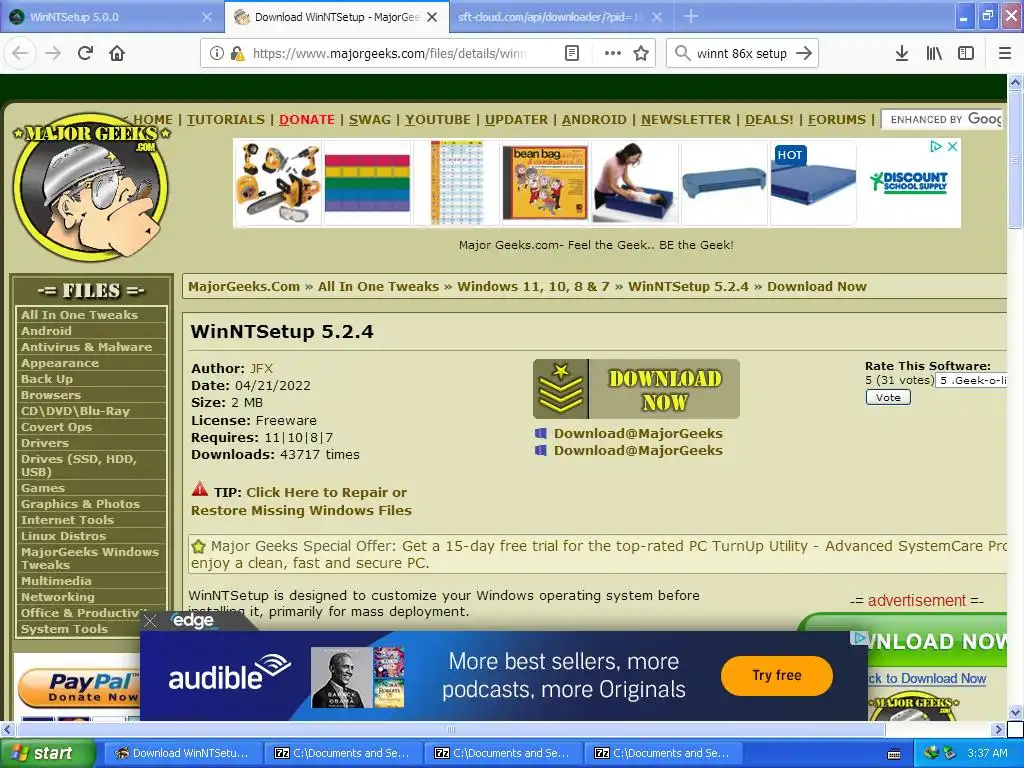Dismiss the audible ad with X icon
This screenshot has height=768, width=1024.
click(150, 621)
